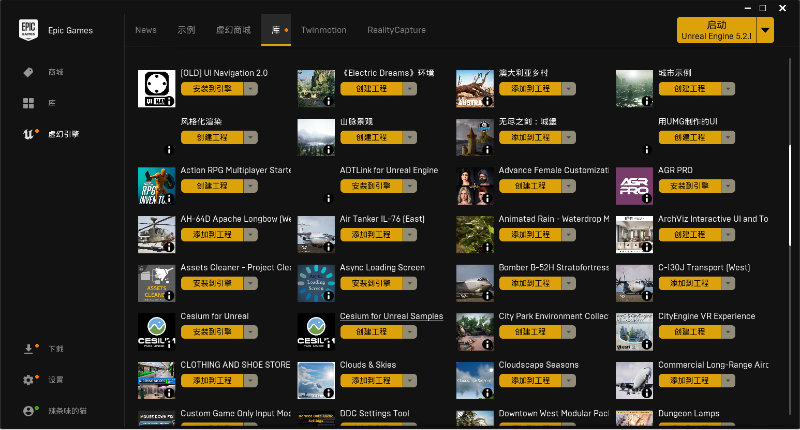Switch to the Twinmotion tab
800x430 pixels.
323,30
